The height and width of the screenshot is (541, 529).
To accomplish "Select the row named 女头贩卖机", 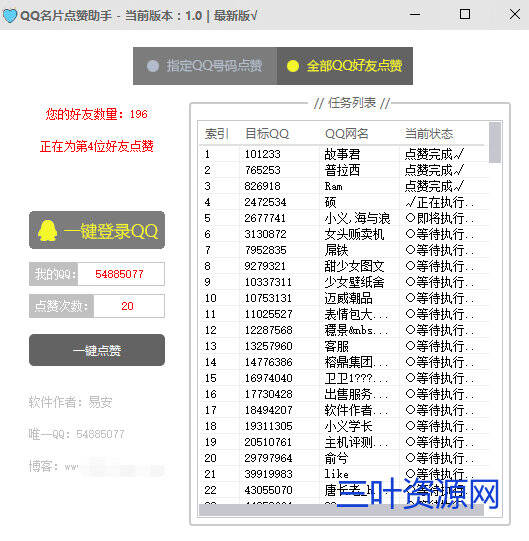I will [344, 234].
